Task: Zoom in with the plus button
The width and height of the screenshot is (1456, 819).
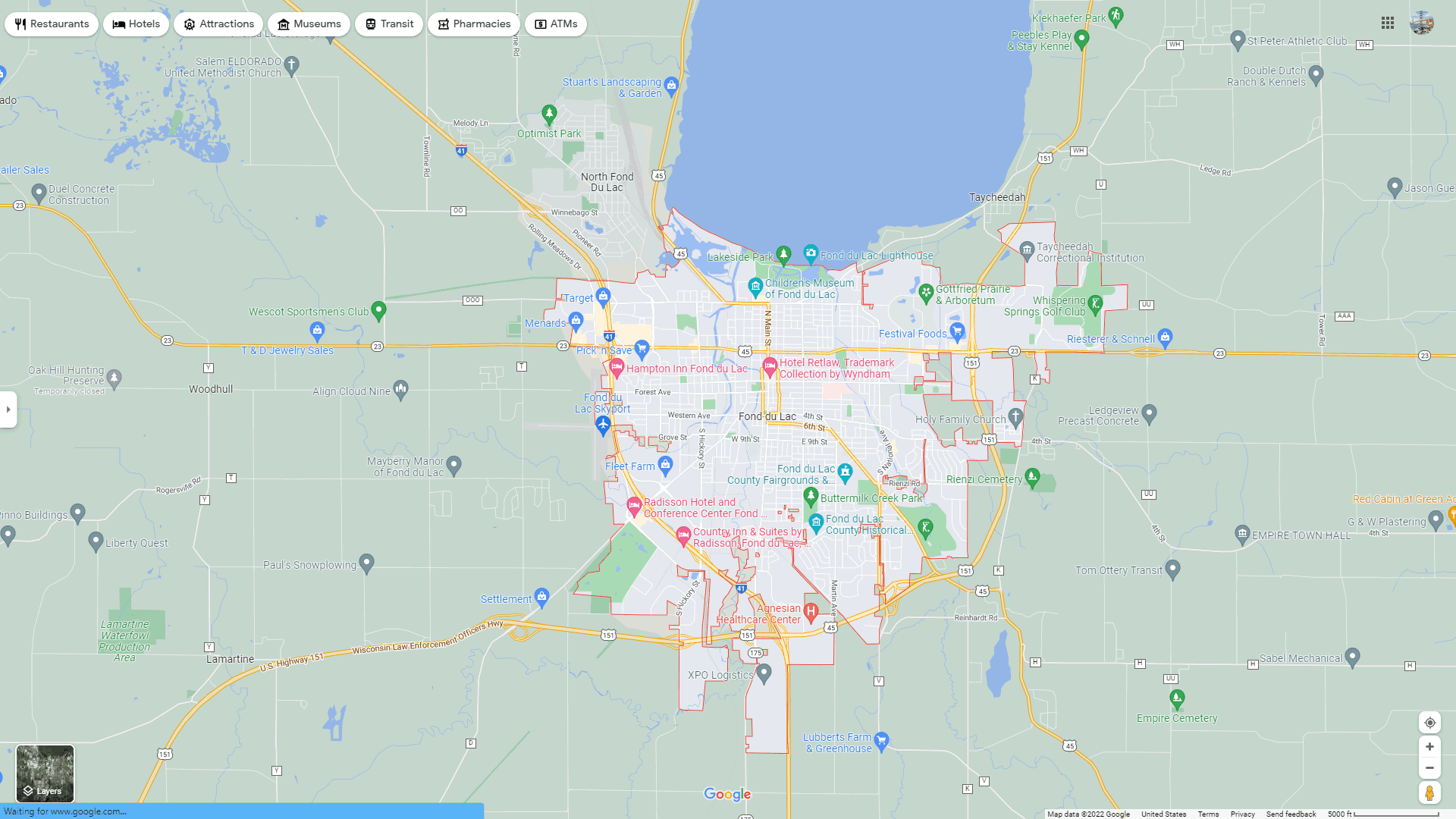Action: pyautogui.click(x=1429, y=747)
